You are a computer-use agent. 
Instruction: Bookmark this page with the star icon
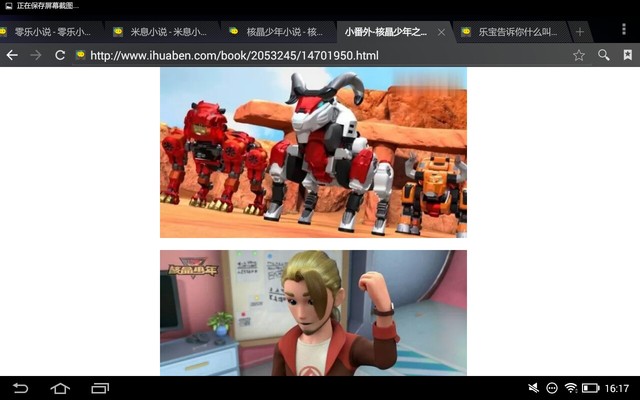579,55
